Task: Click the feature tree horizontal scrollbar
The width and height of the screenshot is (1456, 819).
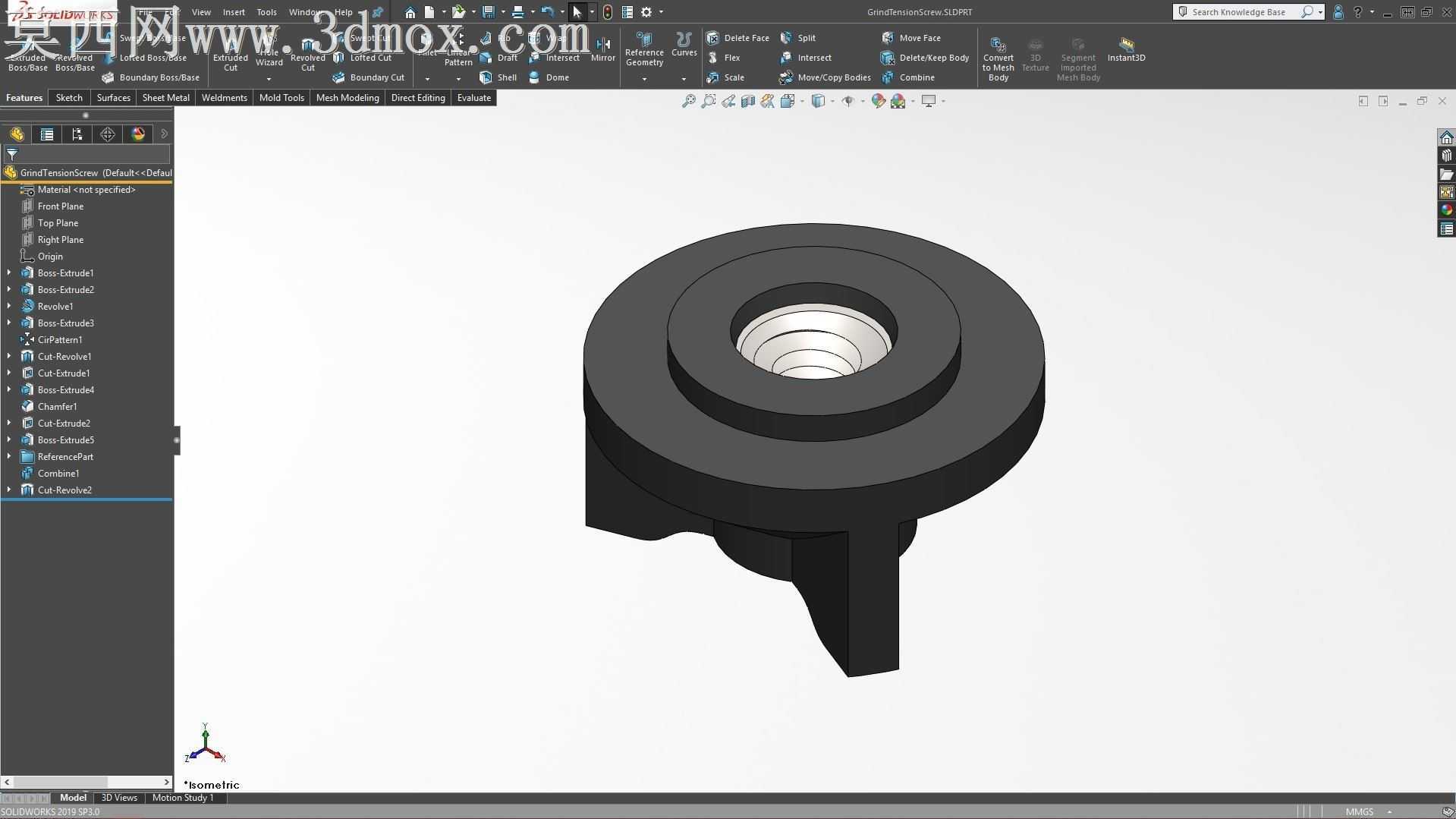Action: pyautogui.click(x=86, y=782)
